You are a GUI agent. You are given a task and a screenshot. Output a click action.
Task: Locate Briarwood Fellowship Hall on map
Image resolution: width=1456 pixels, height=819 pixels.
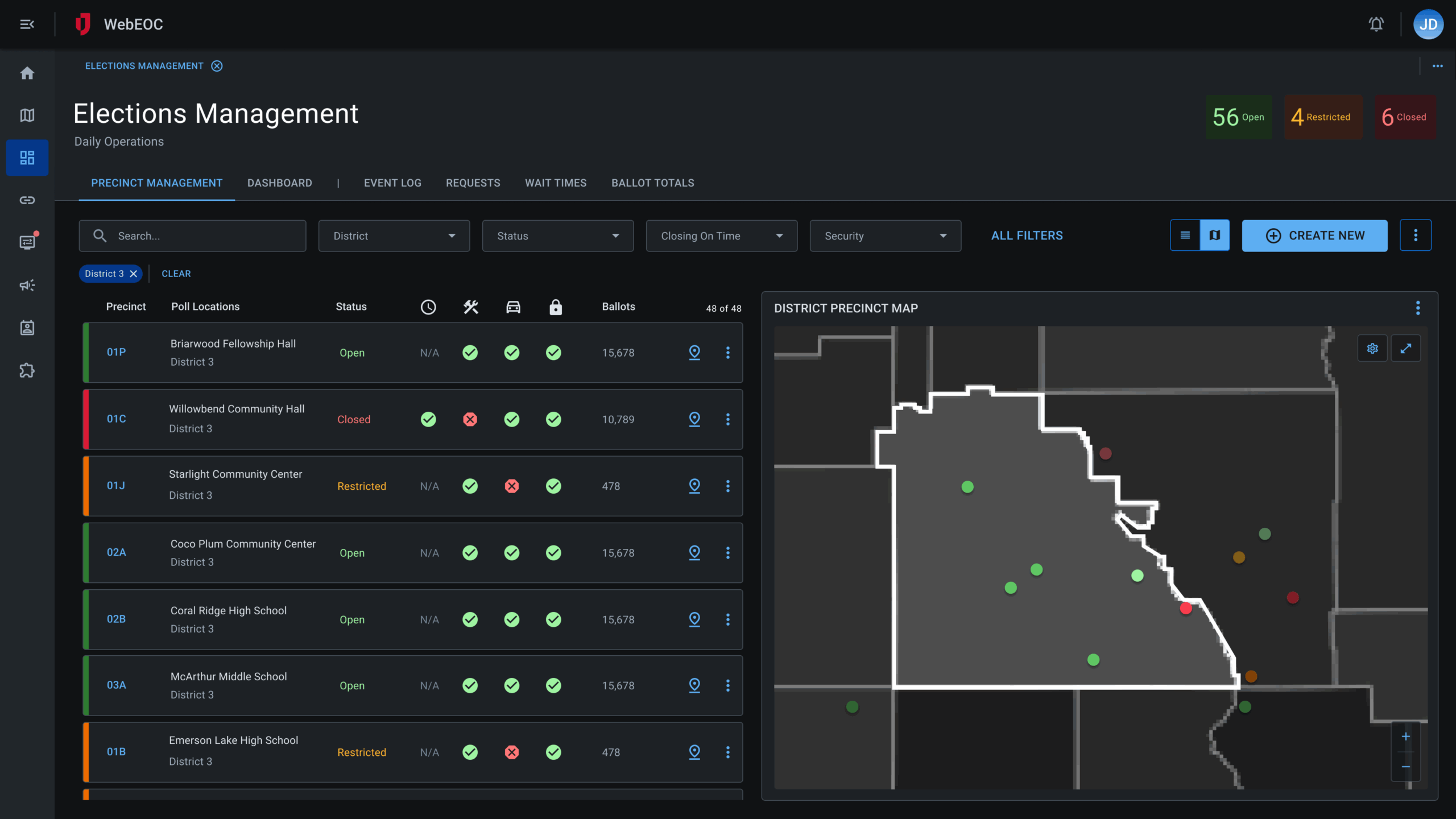pos(694,352)
